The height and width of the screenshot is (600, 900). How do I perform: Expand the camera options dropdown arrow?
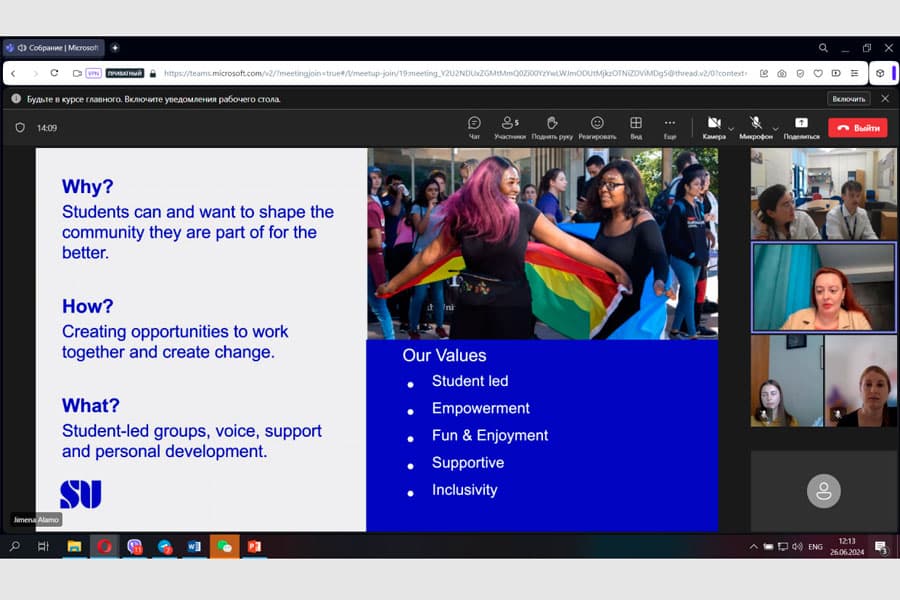731,128
